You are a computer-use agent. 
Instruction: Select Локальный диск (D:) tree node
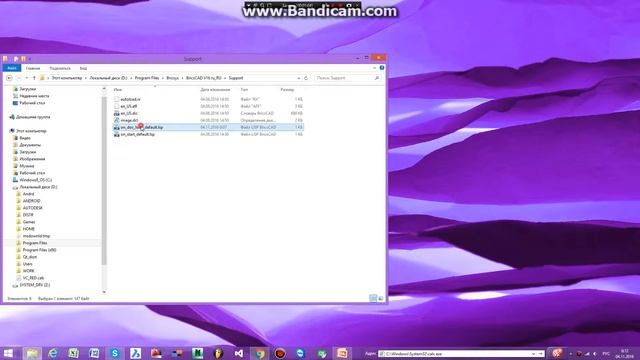tap(38, 187)
